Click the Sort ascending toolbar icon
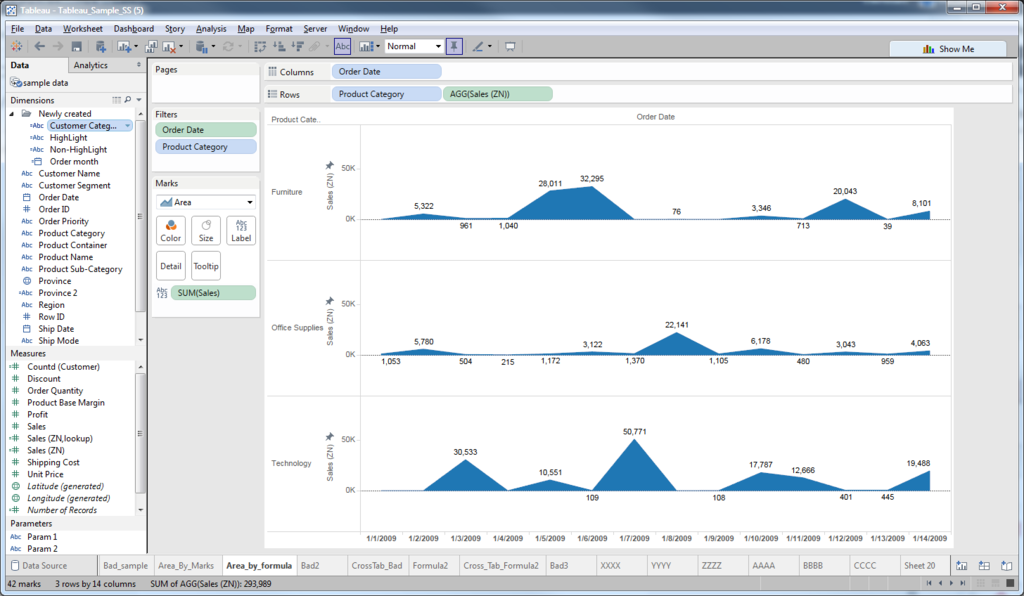1024x596 pixels. pyautogui.click(x=279, y=46)
